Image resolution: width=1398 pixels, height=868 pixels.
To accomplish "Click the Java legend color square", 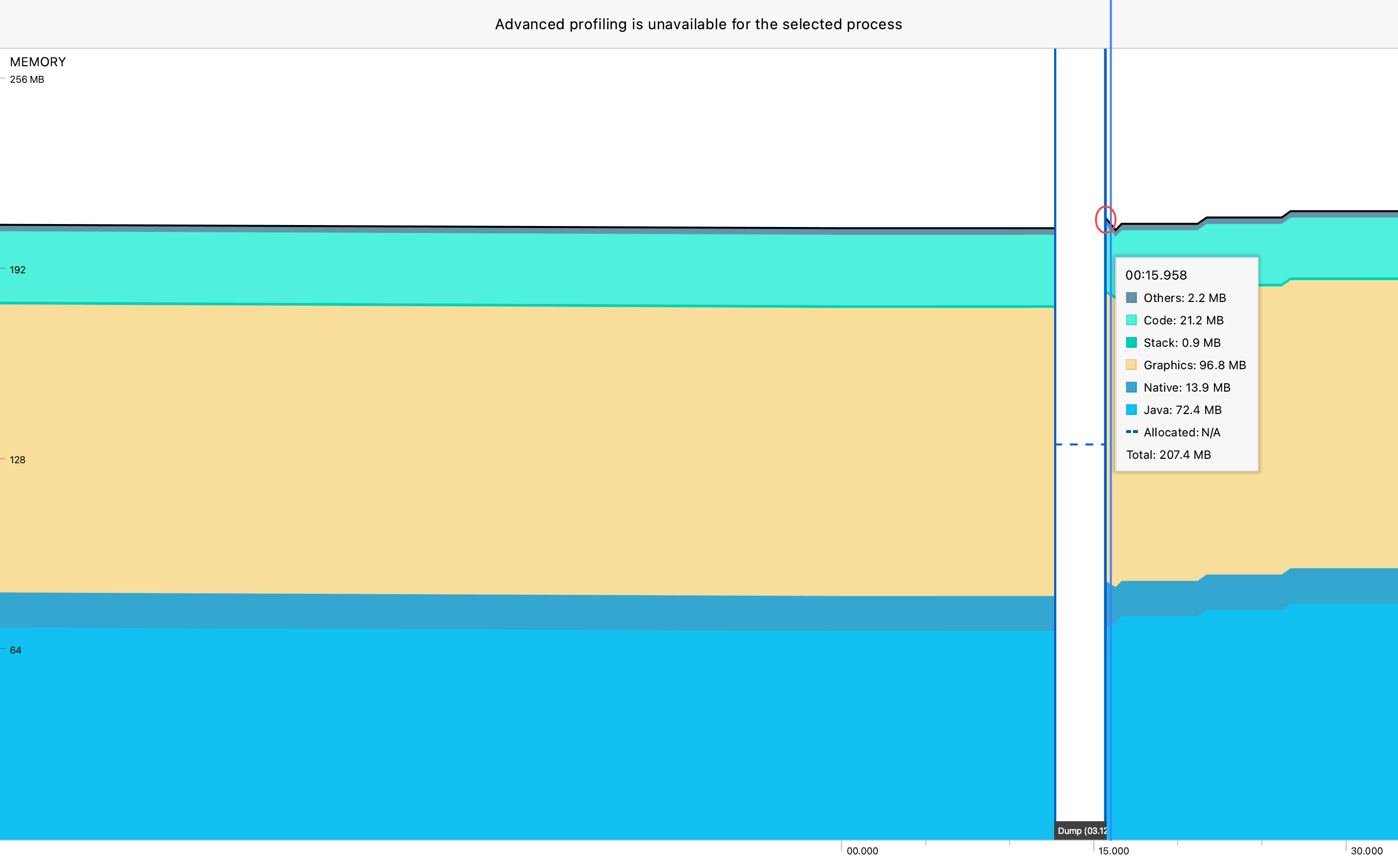I will coord(1131,409).
